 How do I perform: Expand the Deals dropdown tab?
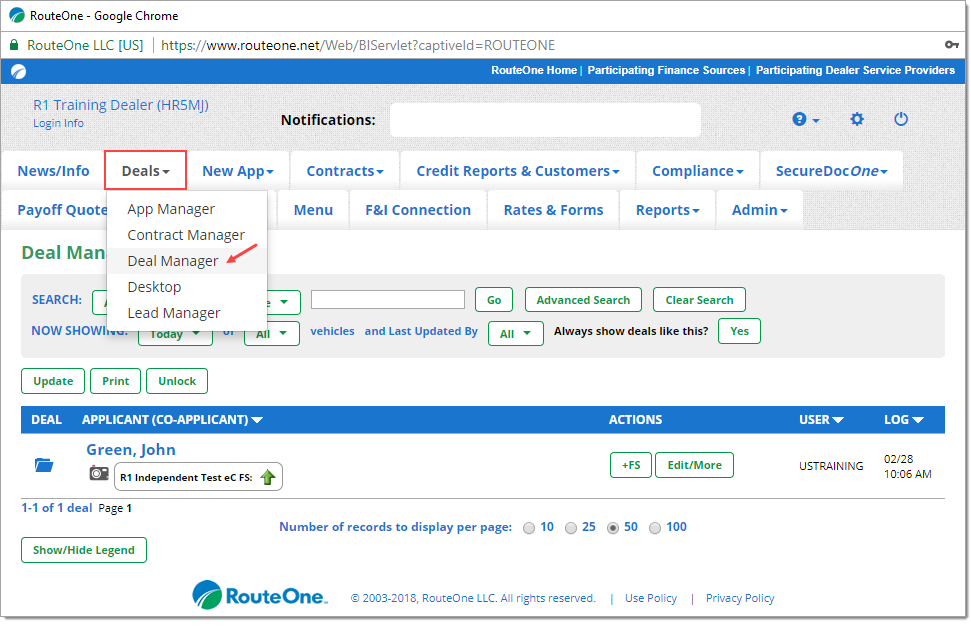(146, 170)
